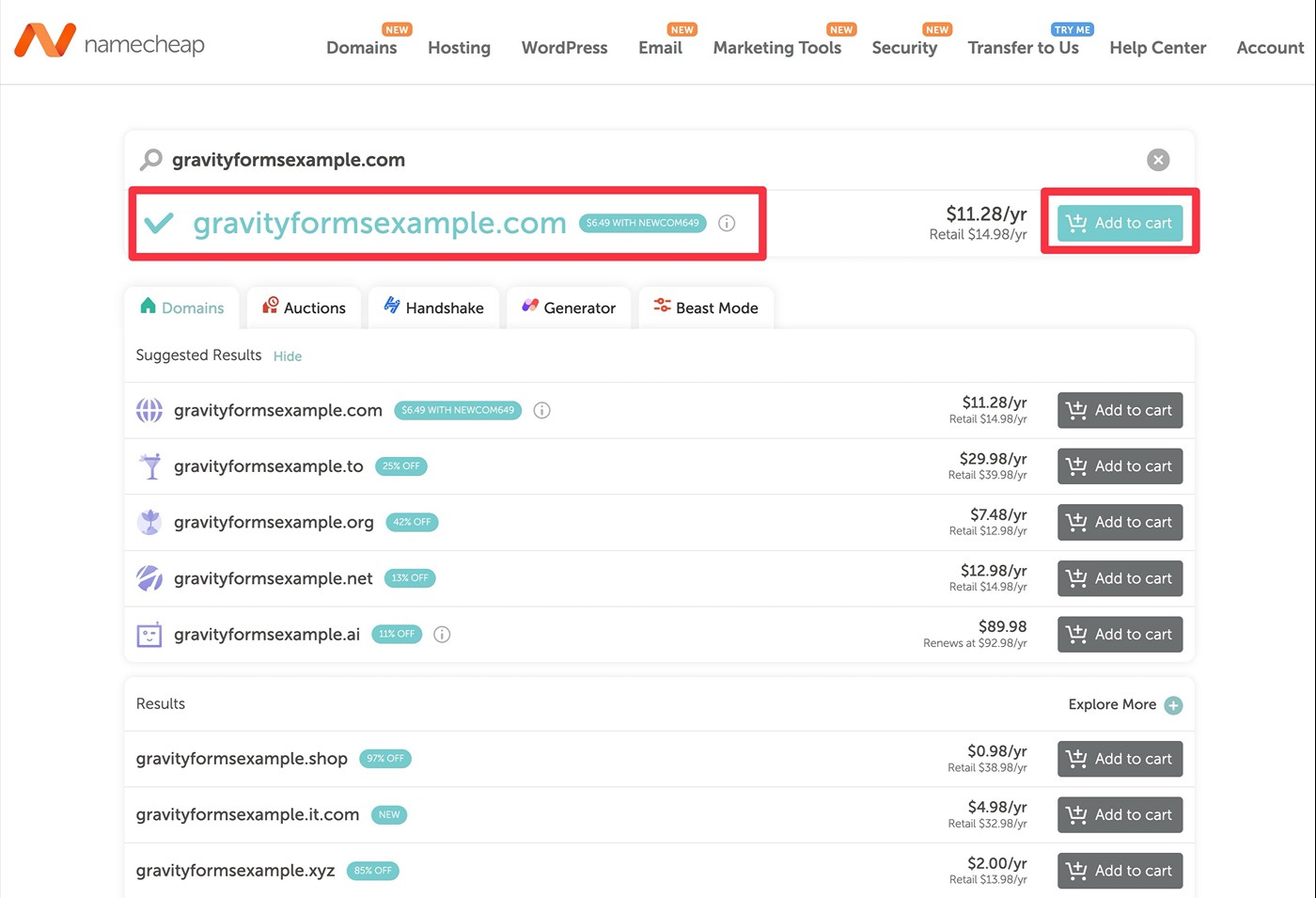Screen dimensions: 1316x898
Task: Click the 85% OFF badge
Action: pos(373,871)
